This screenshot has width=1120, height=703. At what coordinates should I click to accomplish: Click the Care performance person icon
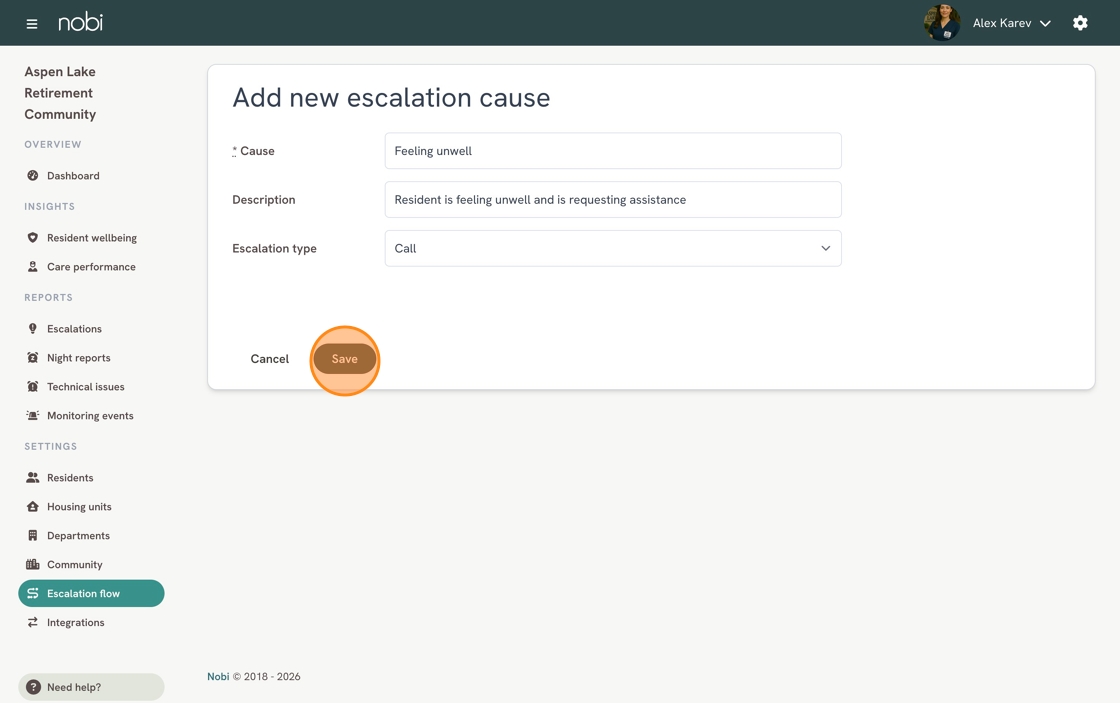point(32,266)
